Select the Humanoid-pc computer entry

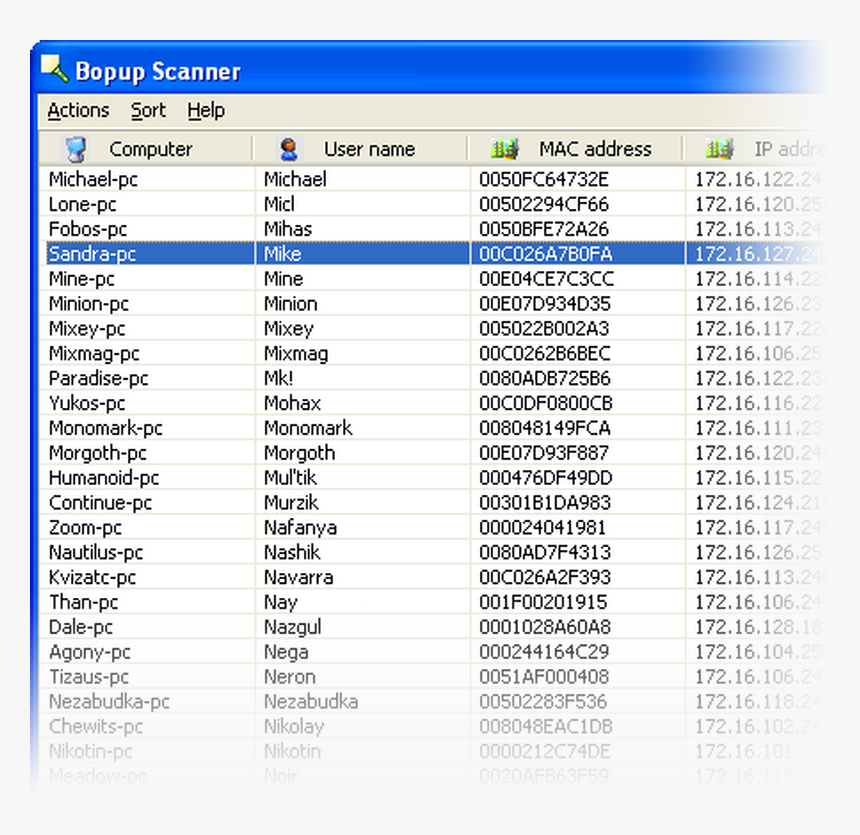(104, 478)
